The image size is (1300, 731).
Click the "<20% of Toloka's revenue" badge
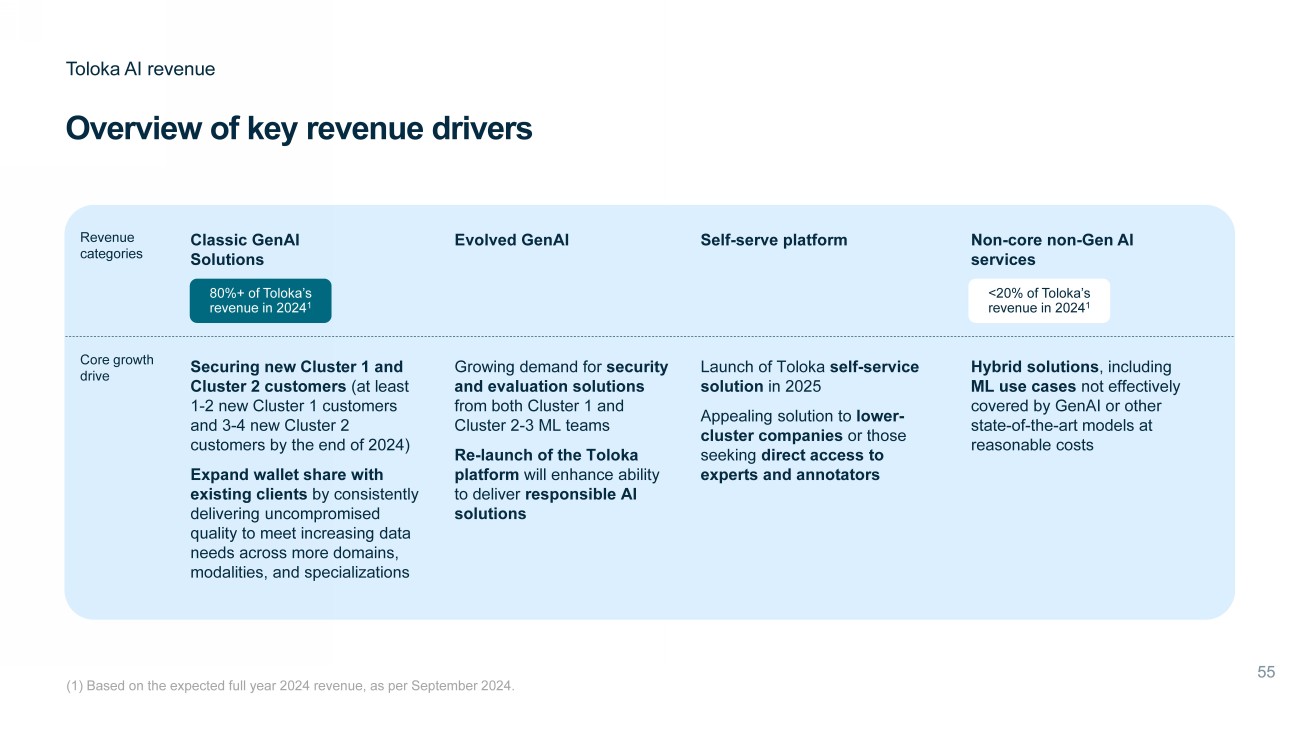pos(1039,300)
